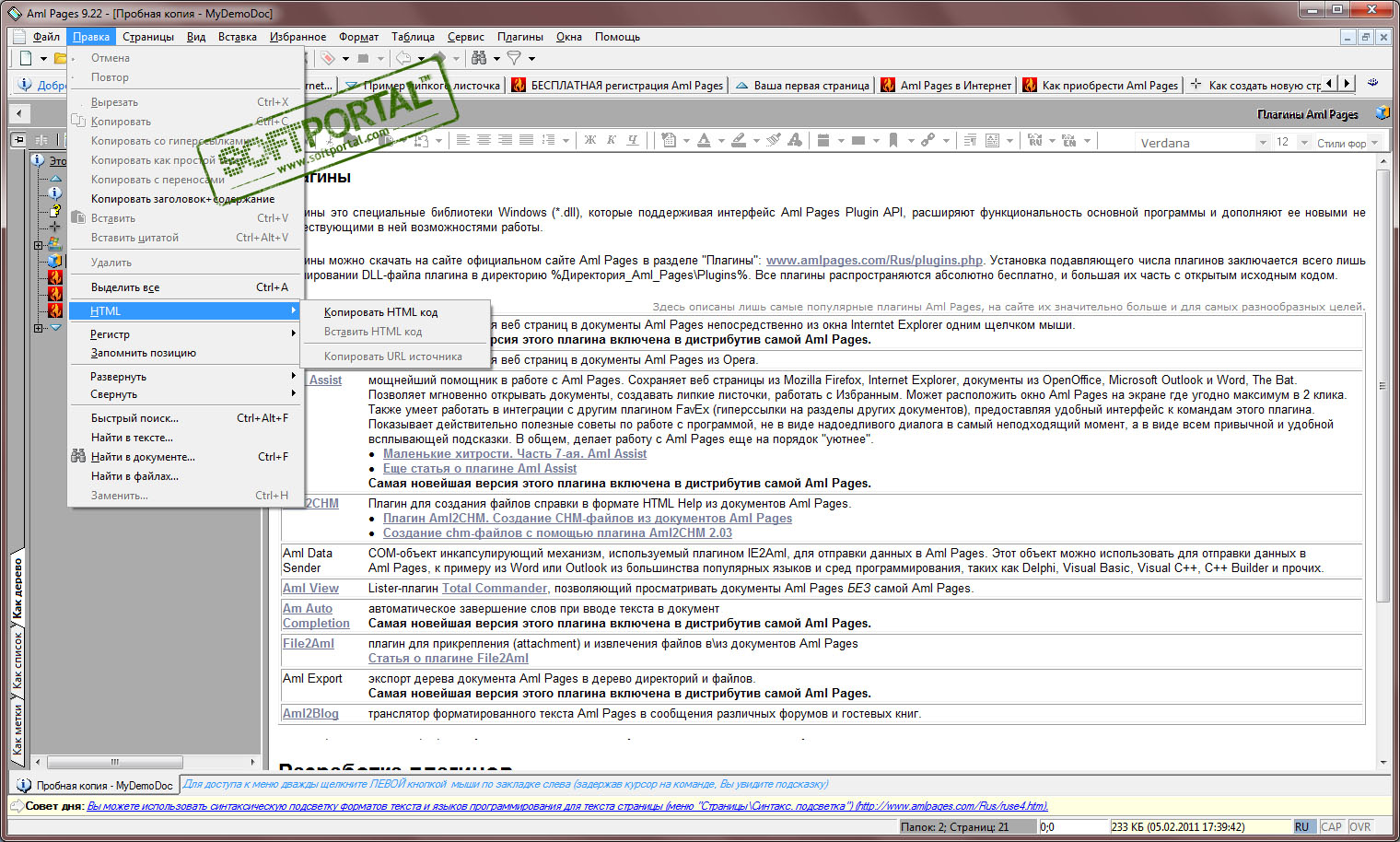The image size is (1400, 842).
Task: Switch to 'Ваша первая страница' tab
Action: 801,86
